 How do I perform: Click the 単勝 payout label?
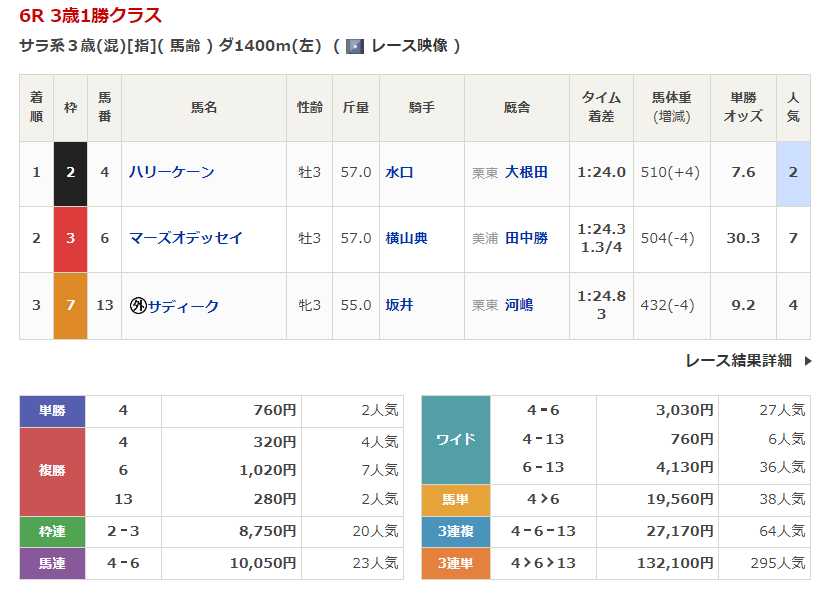tap(52, 410)
